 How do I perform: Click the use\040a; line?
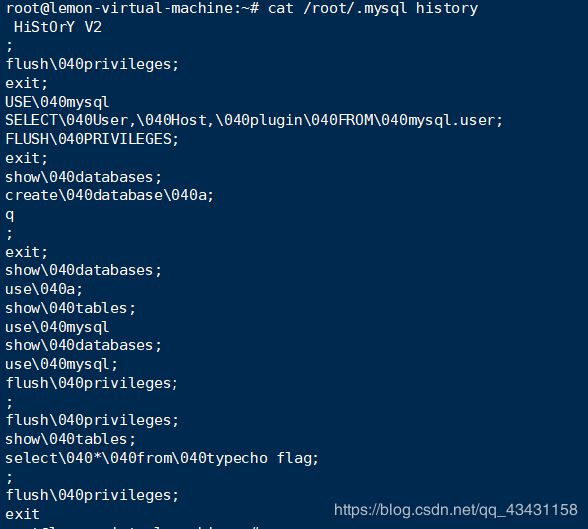coord(44,289)
